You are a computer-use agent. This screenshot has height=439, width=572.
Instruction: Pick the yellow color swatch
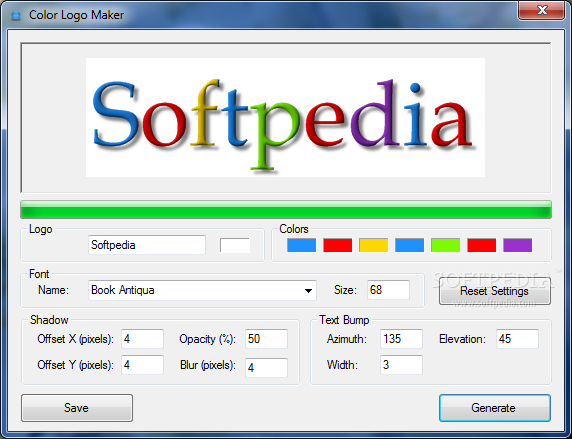tap(374, 245)
